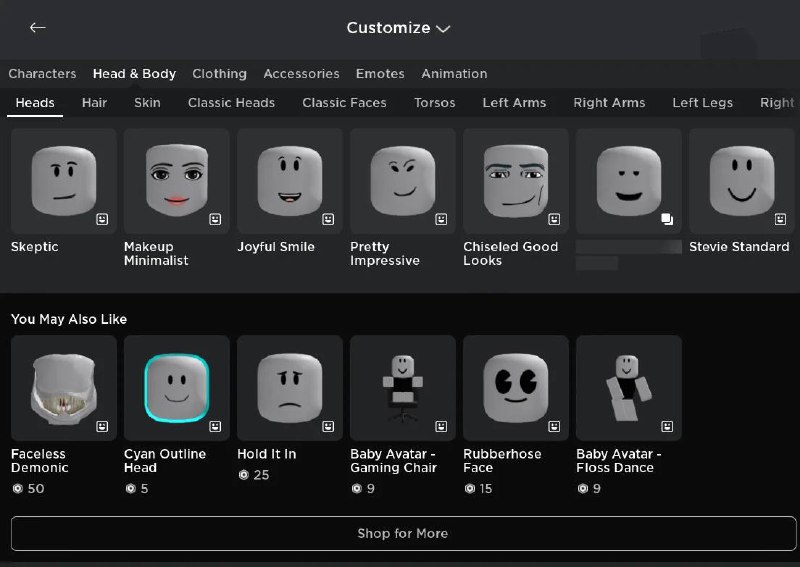Click the Robux icon under Hold It In
Screen dimensions: 800x567
(243, 475)
